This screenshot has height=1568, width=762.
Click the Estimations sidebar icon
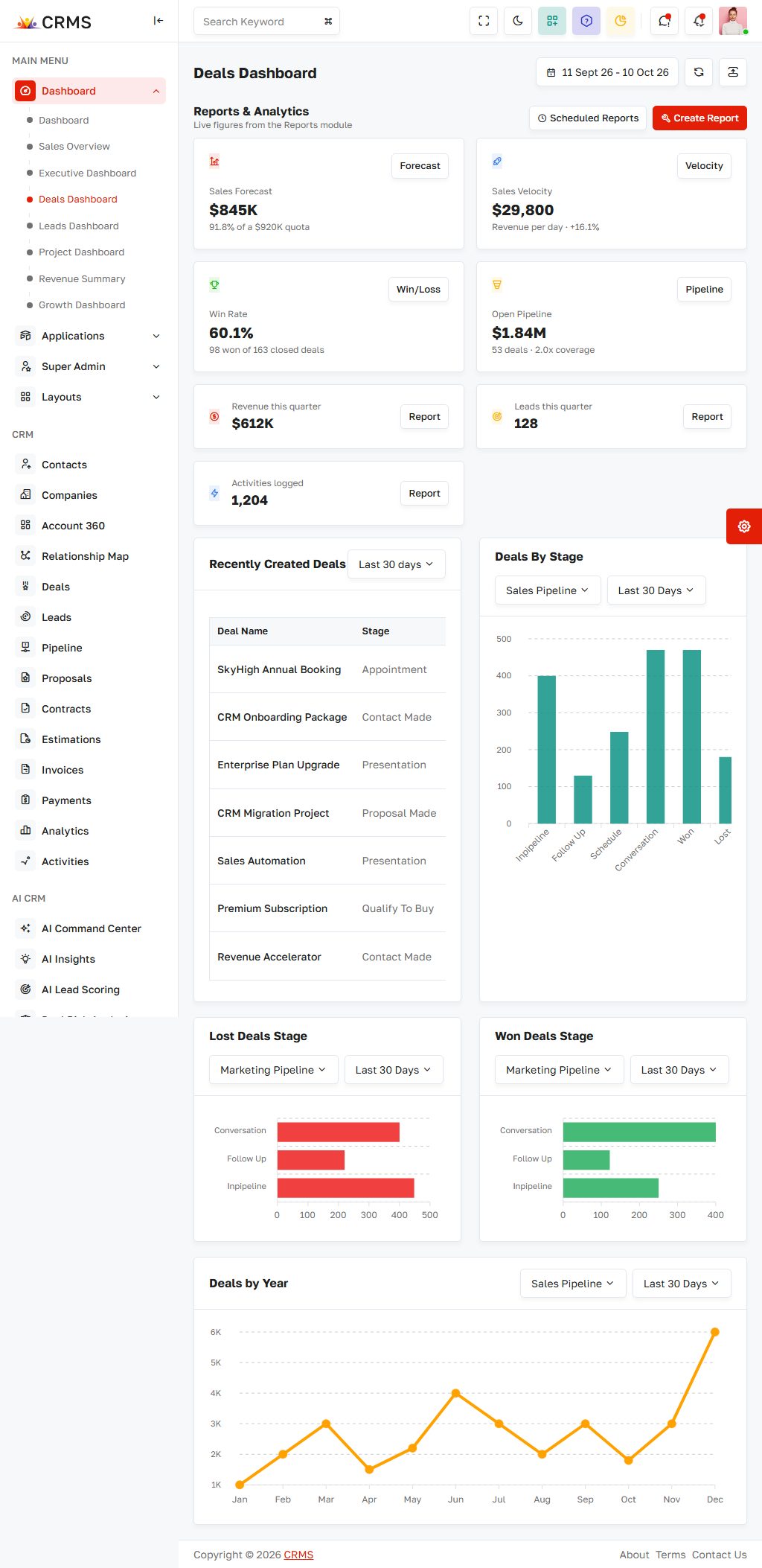point(25,739)
